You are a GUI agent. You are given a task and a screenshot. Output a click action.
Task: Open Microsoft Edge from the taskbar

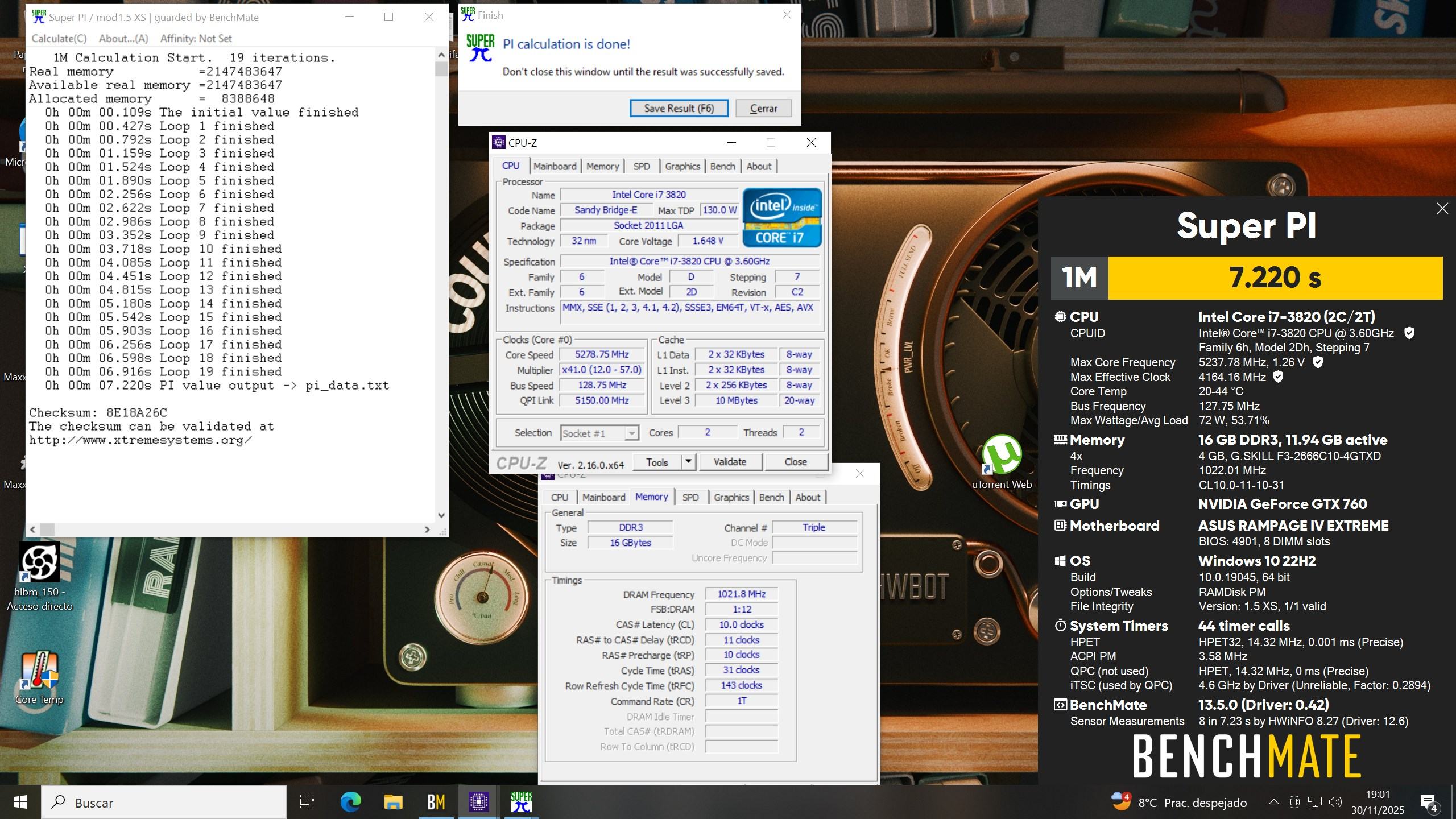tap(350, 802)
